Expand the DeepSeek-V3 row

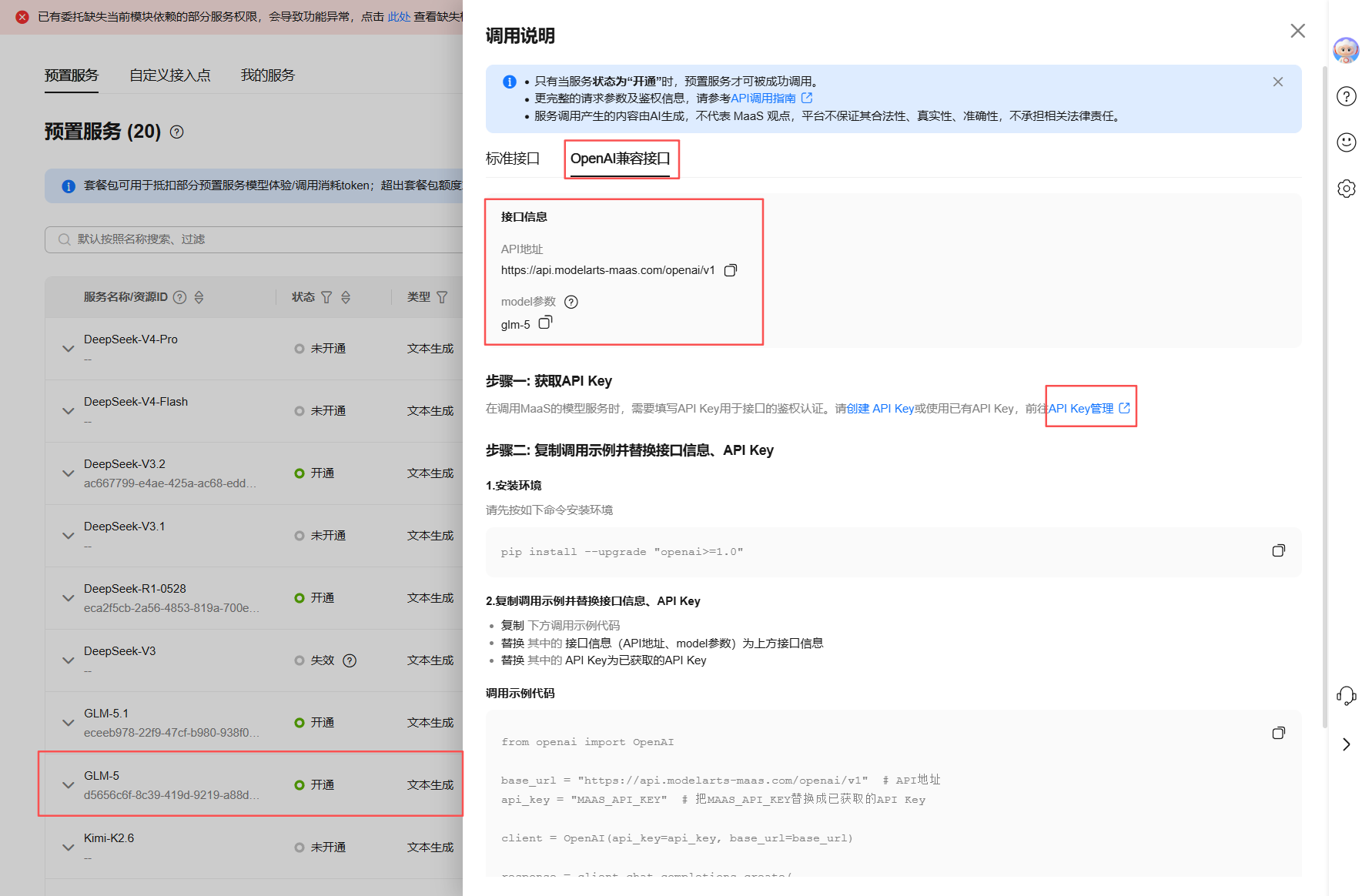click(69, 660)
